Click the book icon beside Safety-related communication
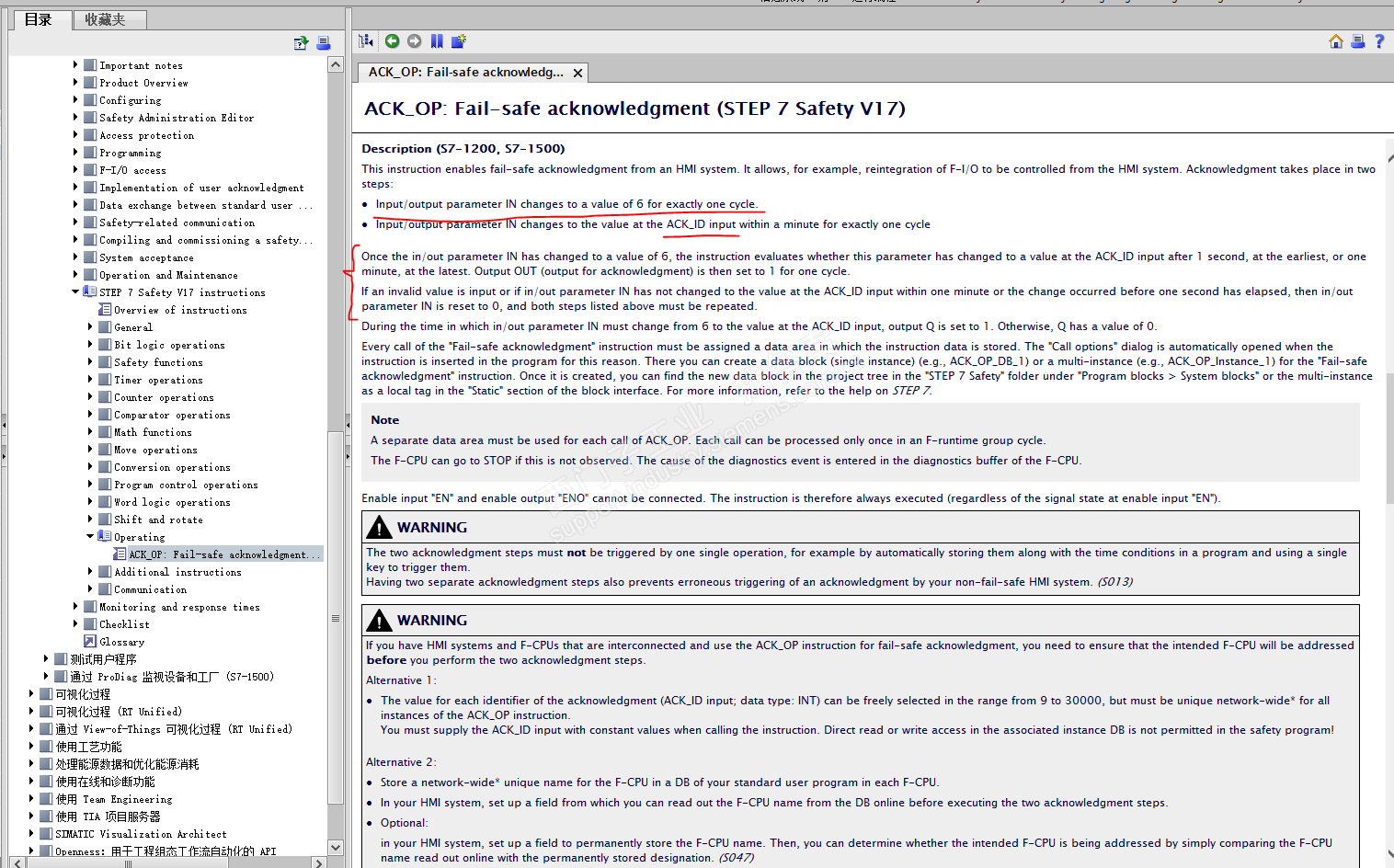The width and height of the screenshot is (1394, 868). (x=90, y=223)
